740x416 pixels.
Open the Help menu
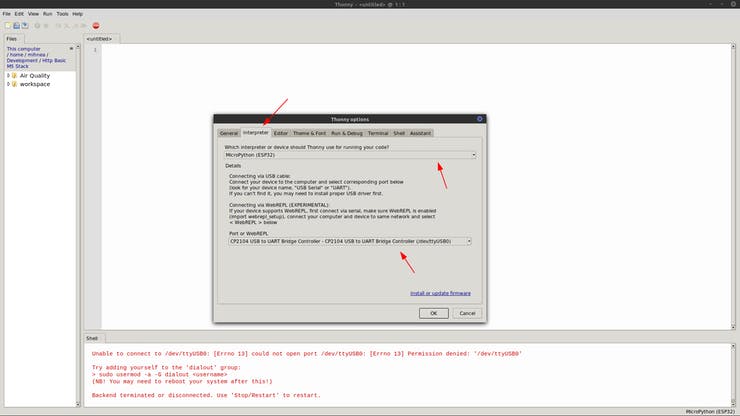(x=77, y=14)
